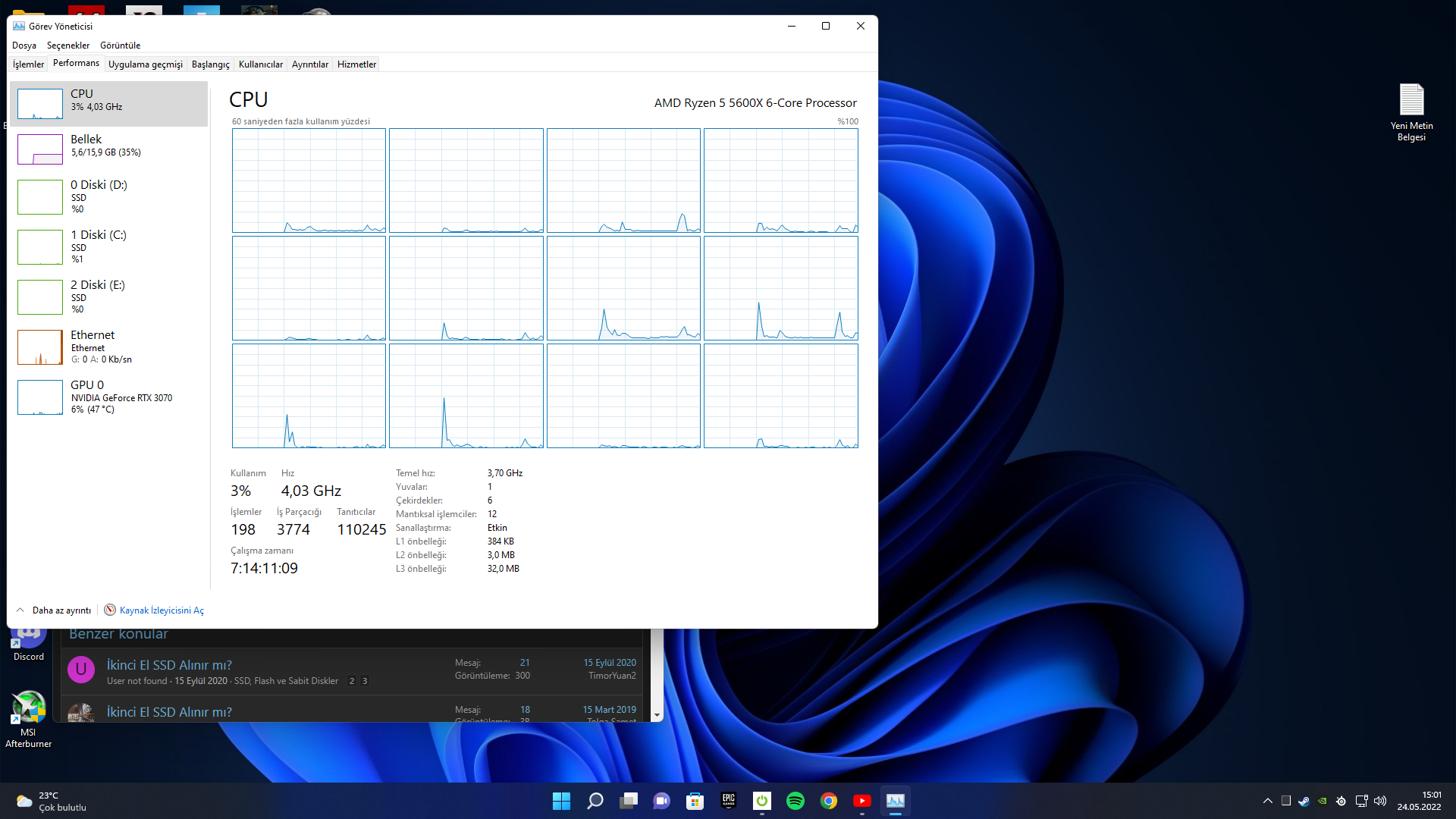1456x819 pixels.
Task: Select the Bellek memory graph thumbnail
Action: coord(40,149)
